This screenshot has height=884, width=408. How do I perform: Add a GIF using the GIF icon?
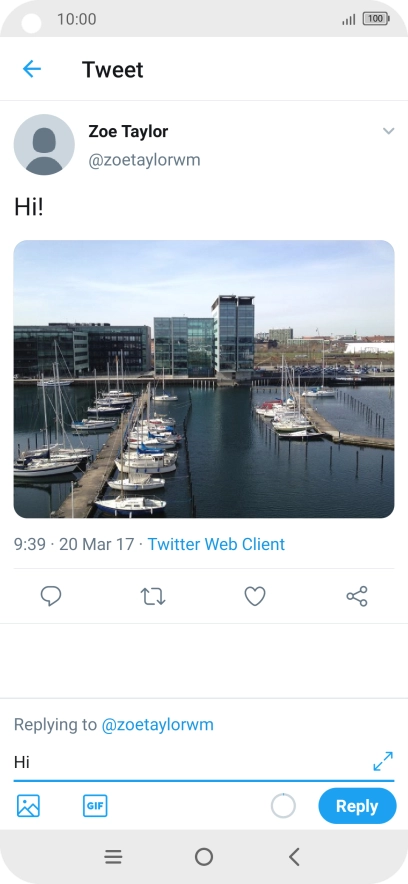[95, 806]
